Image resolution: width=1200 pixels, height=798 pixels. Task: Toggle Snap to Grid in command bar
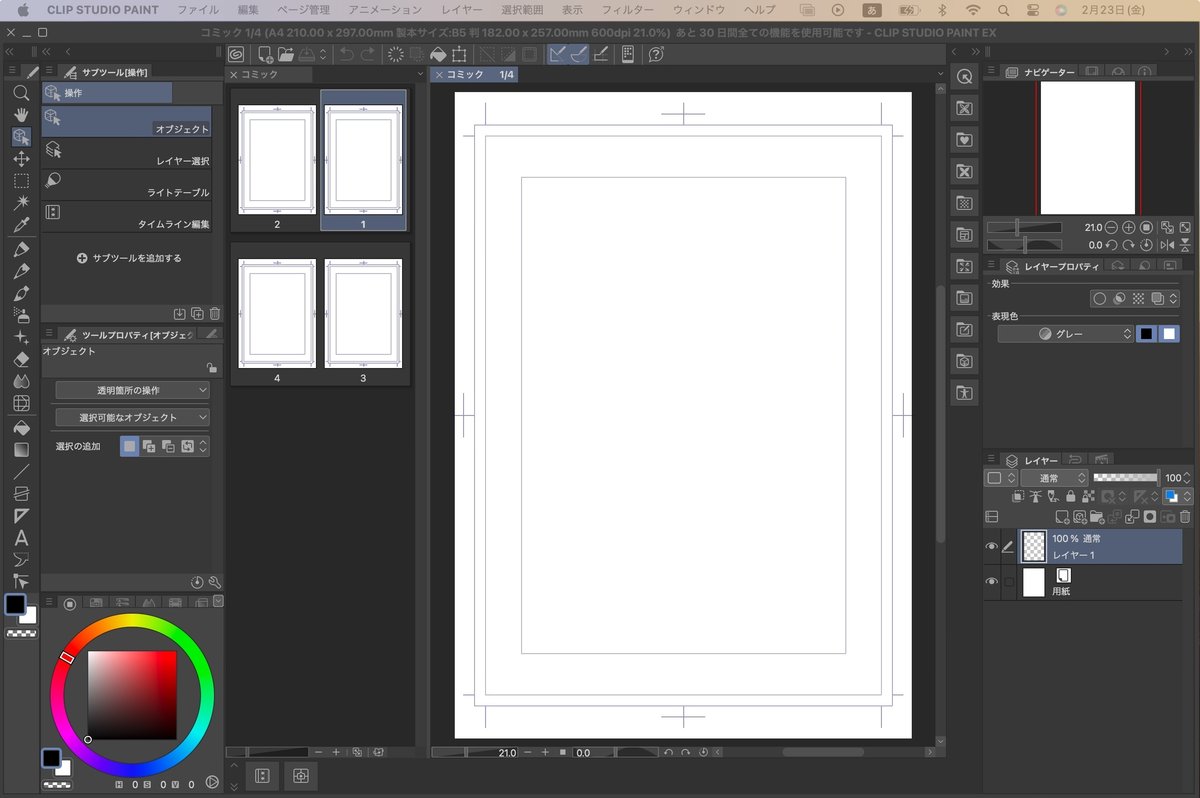[601, 54]
